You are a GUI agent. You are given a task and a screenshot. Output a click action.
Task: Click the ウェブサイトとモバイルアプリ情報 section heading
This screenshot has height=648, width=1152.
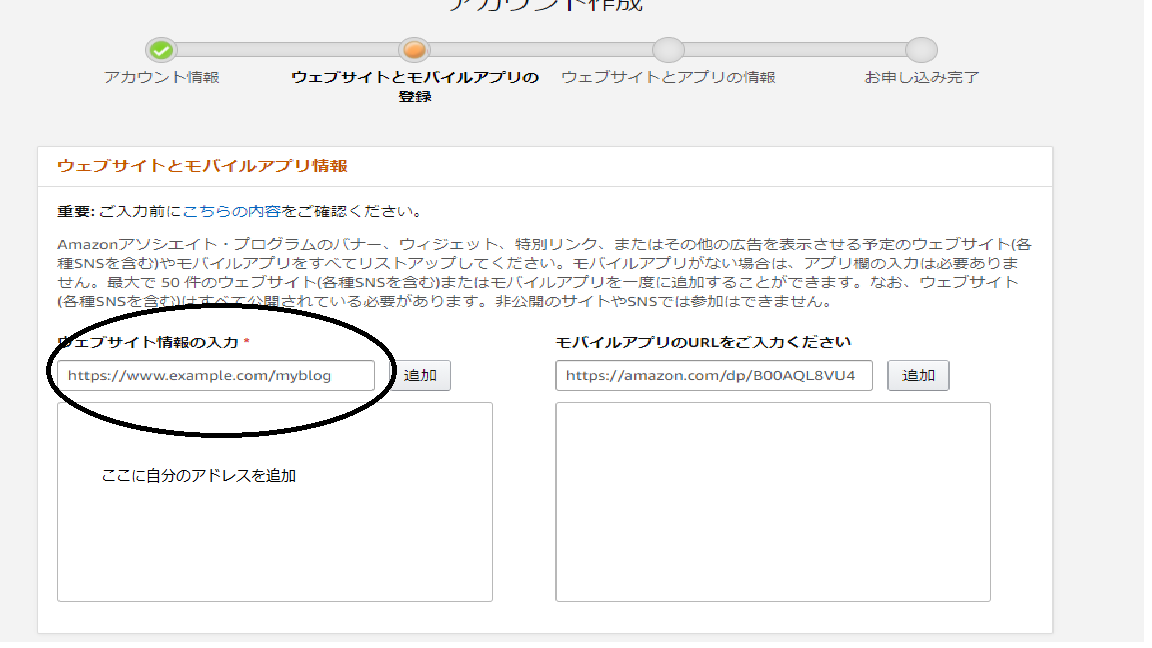tap(204, 168)
